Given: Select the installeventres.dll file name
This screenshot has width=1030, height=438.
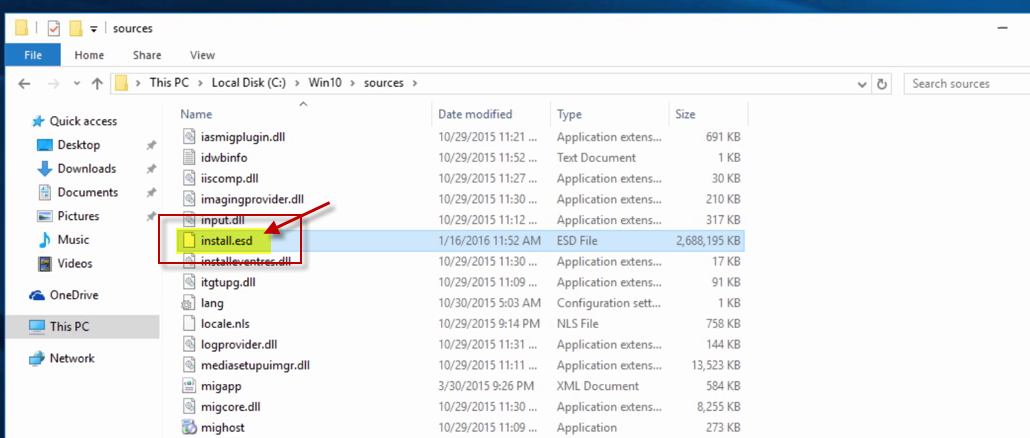Looking at the screenshot, I should (246, 261).
